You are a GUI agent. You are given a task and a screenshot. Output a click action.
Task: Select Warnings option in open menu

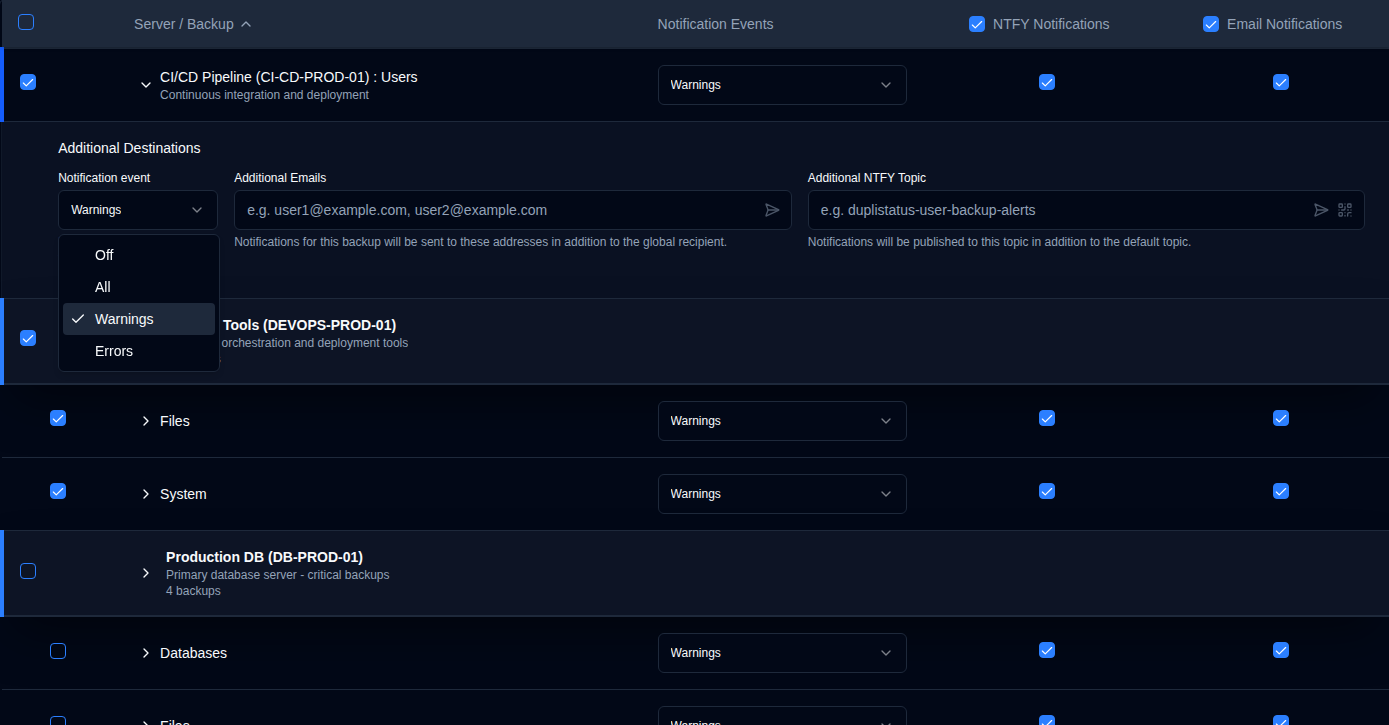tap(139, 319)
